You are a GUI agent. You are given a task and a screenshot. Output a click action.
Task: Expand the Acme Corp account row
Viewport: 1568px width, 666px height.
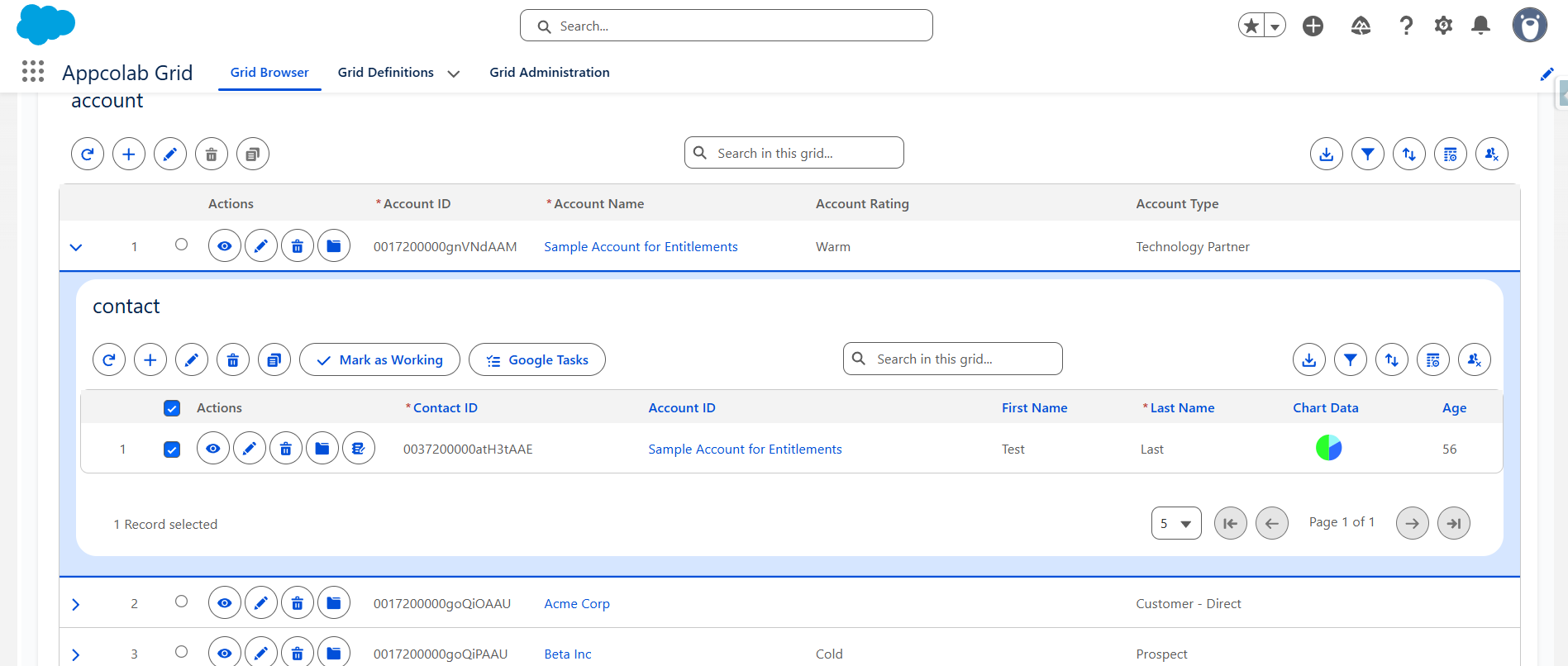[76, 604]
